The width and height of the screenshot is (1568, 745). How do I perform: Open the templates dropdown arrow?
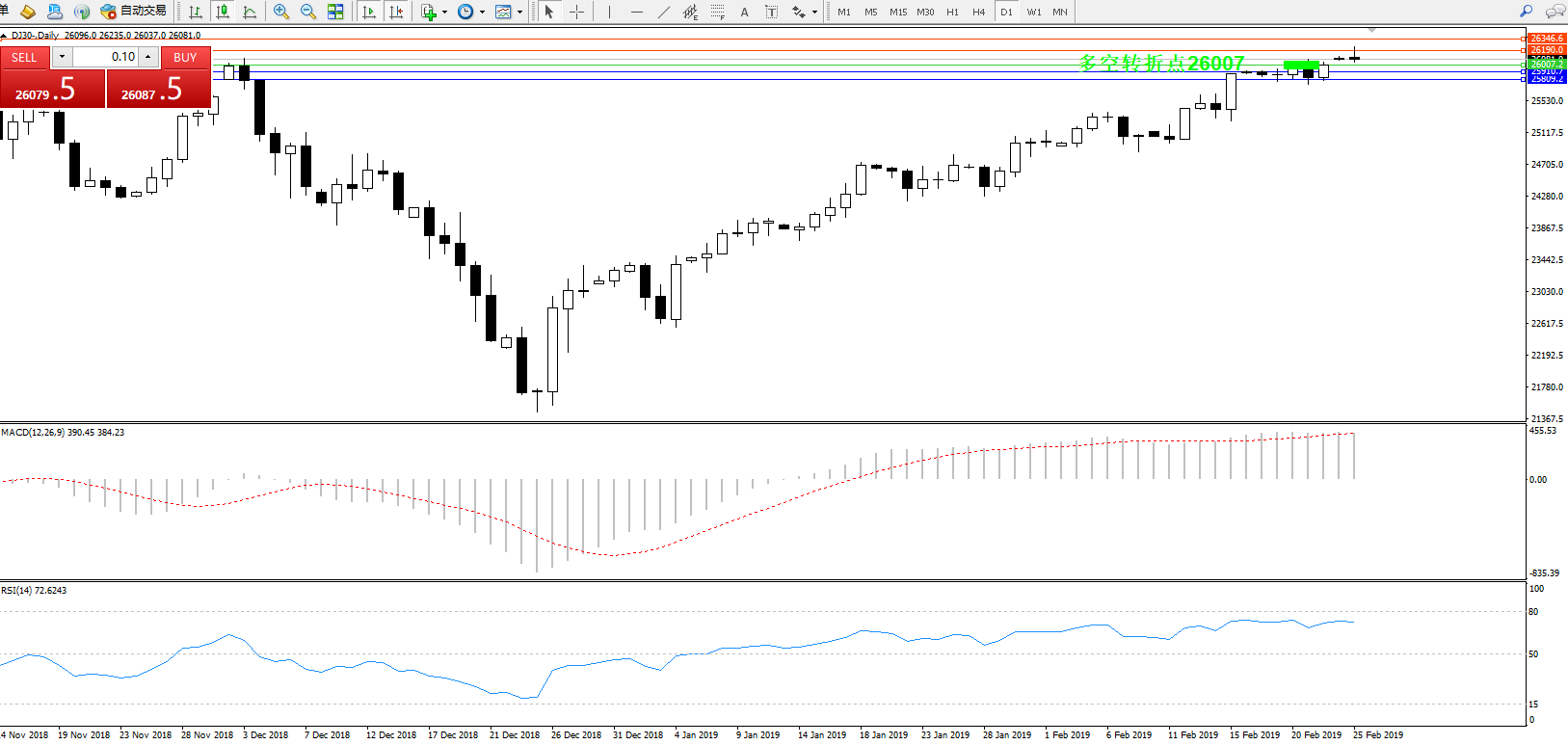pos(519,13)
